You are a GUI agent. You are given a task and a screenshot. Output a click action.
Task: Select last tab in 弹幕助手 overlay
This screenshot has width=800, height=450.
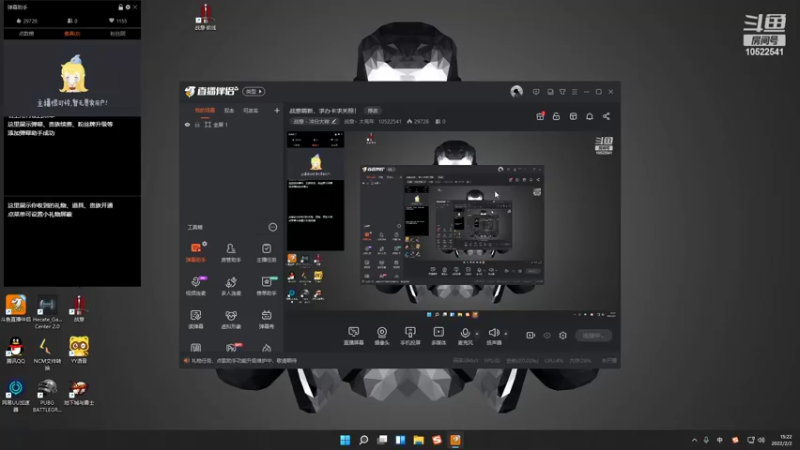point(118,34)
